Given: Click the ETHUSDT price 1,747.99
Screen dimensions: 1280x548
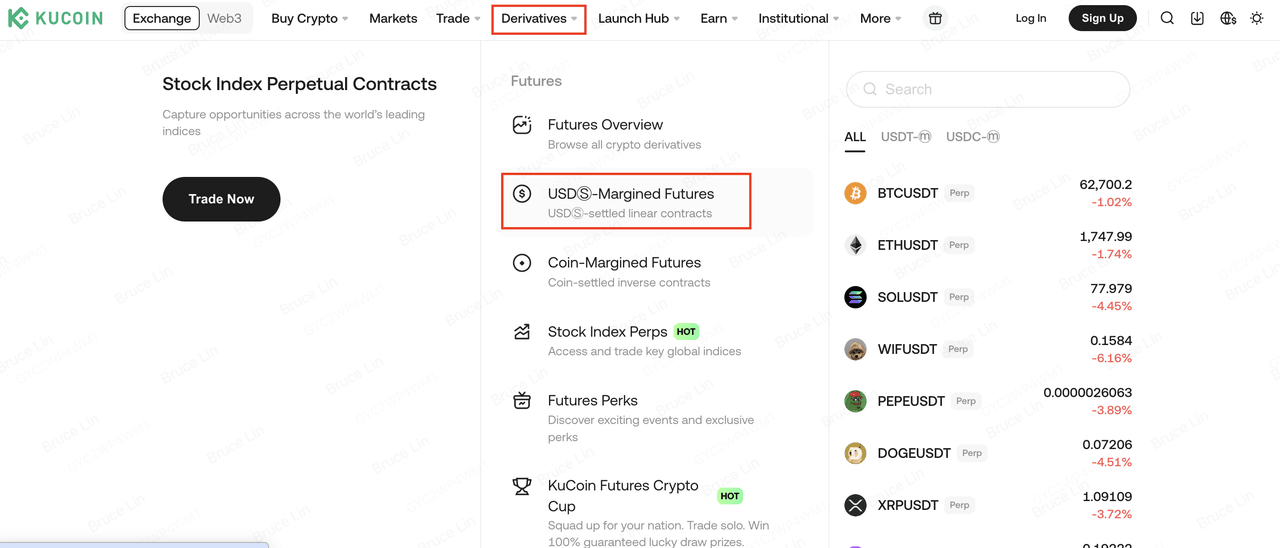Looking at the screenshot, I should tap(1106, 236).
